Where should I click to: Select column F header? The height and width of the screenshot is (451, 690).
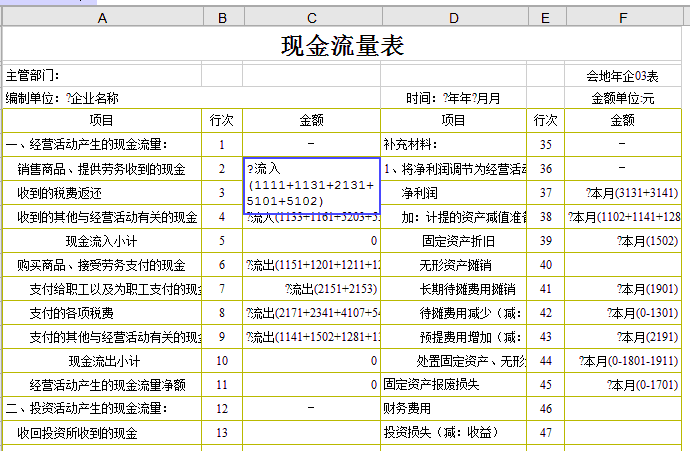click(x=623, y=16)
